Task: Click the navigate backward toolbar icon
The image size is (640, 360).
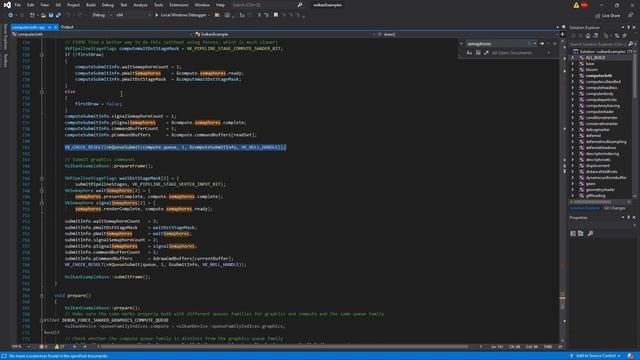Action: [10, 15]
